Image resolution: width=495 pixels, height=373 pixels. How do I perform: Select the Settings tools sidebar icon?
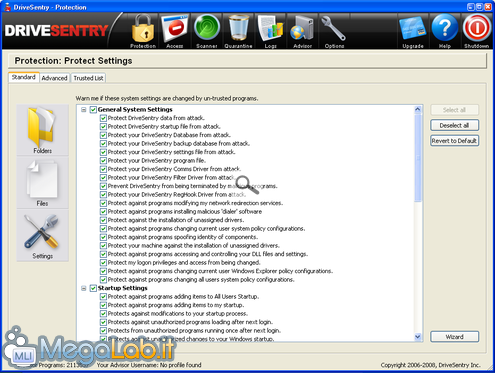coord(42,235)
